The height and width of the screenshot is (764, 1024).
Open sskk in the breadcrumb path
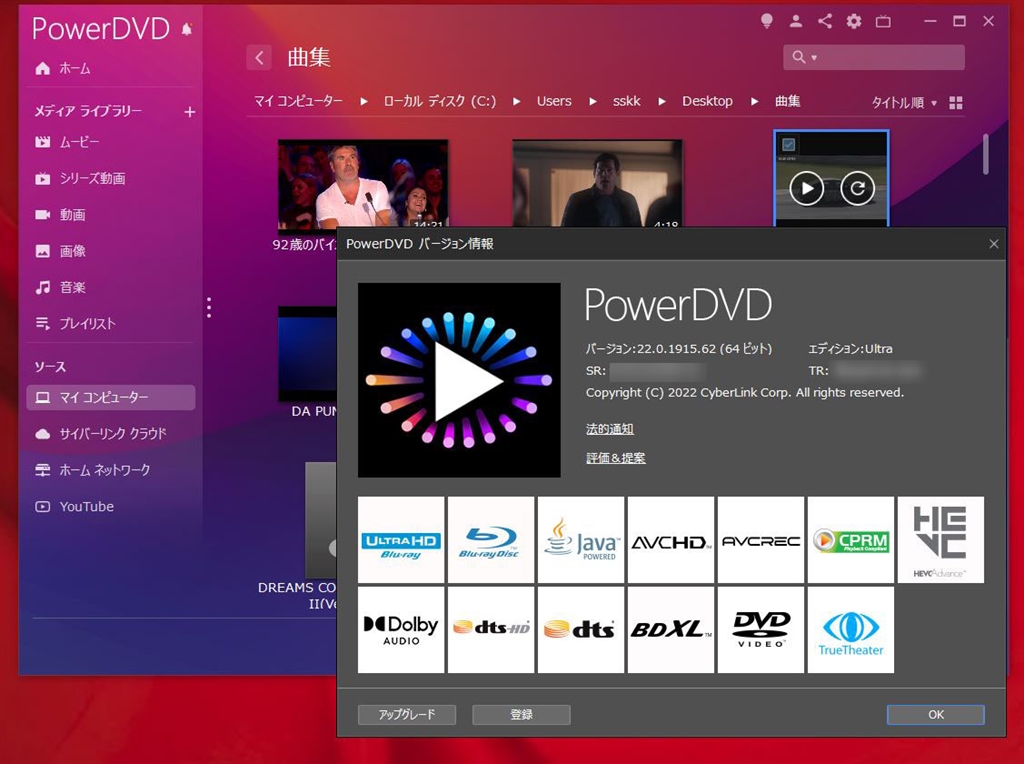click(626, 101)
